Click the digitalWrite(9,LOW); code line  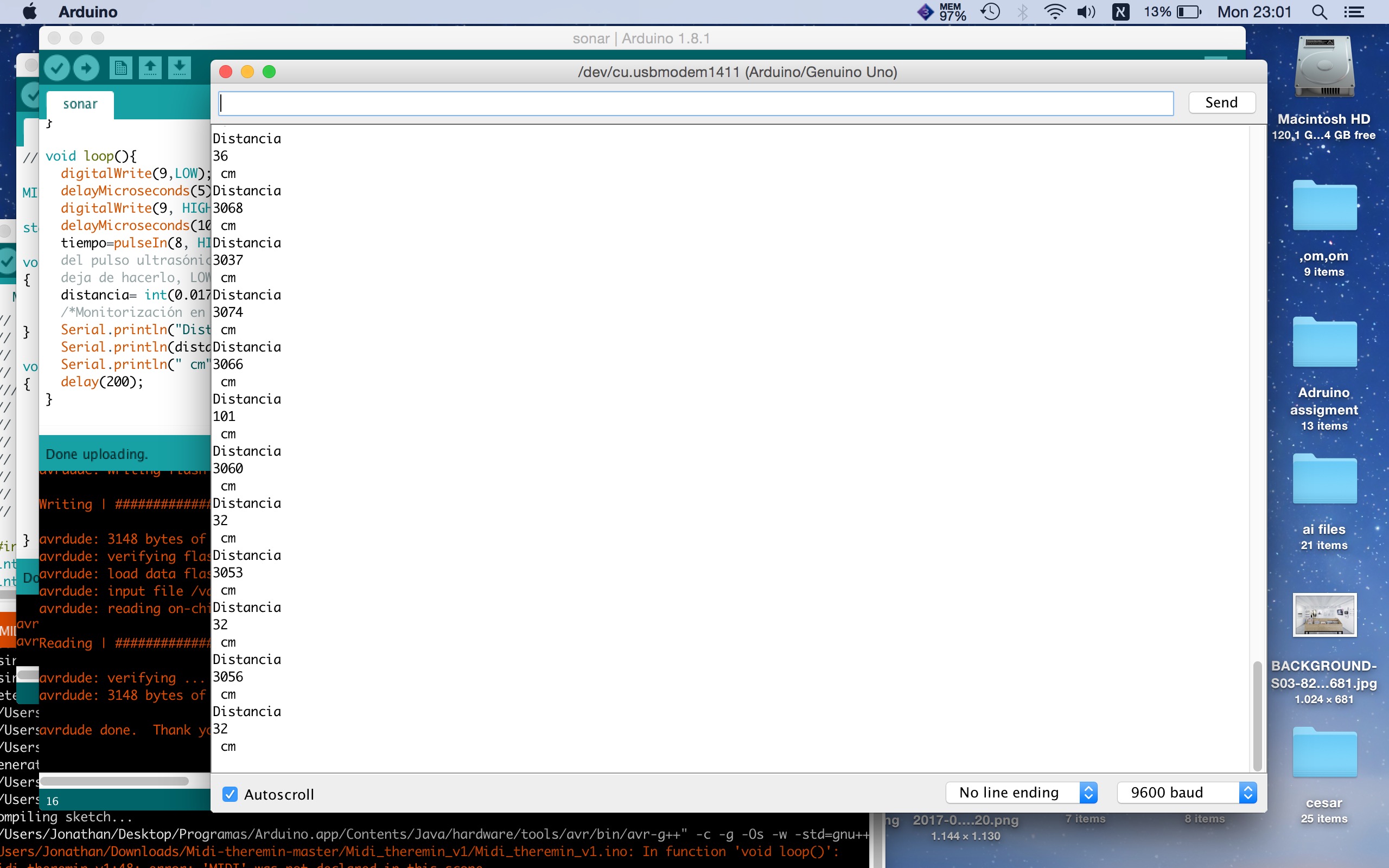136,174
